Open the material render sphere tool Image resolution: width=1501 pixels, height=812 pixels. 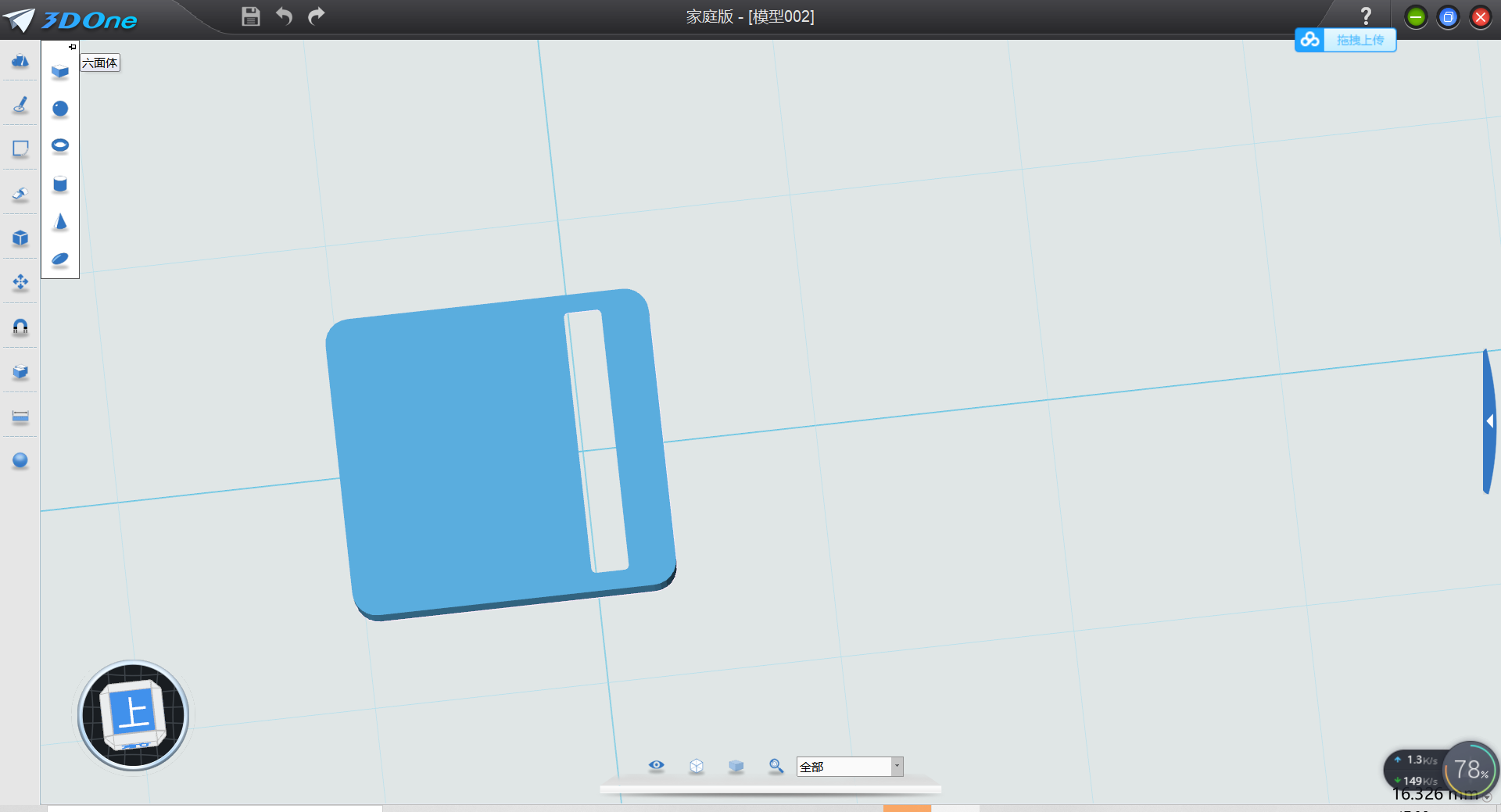pyautogui.click(x=20, y=460)
